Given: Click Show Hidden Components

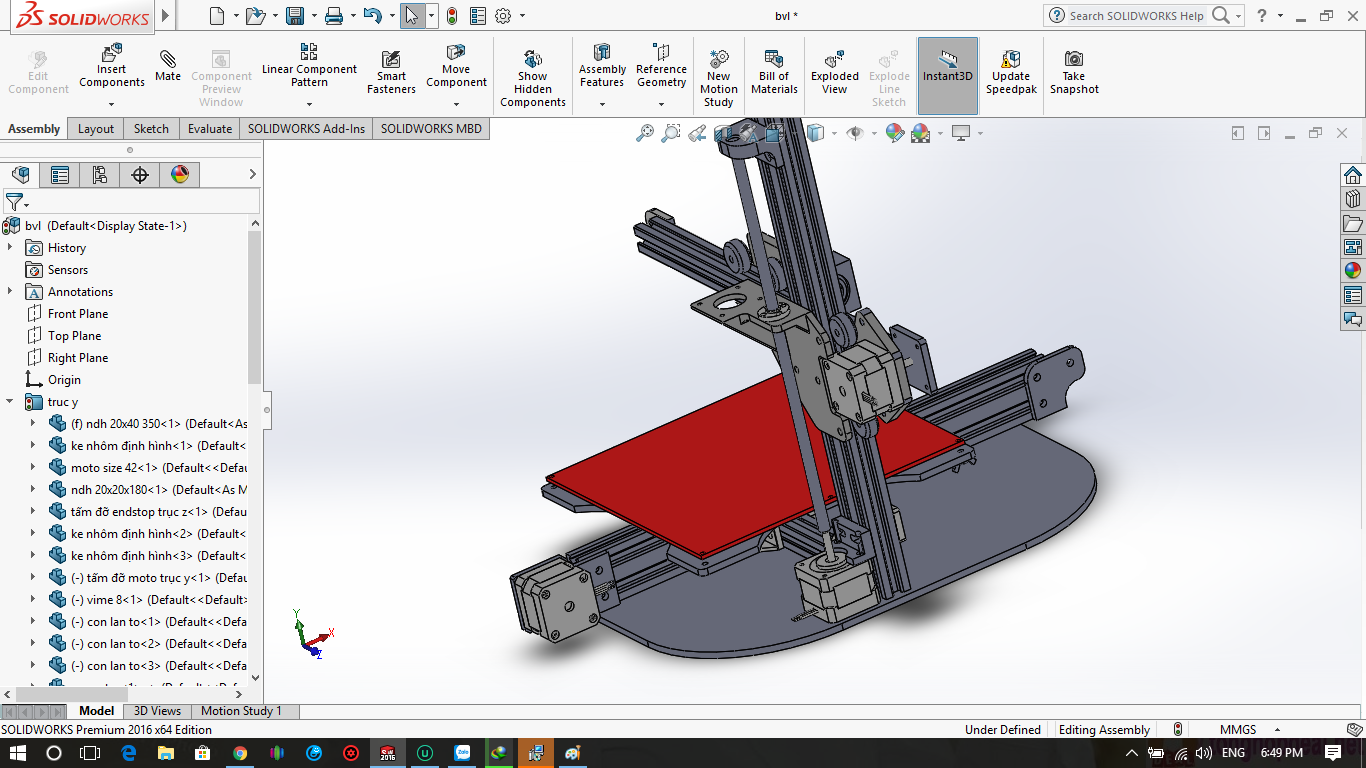Looking at the screenshot, I should (533, 76).
